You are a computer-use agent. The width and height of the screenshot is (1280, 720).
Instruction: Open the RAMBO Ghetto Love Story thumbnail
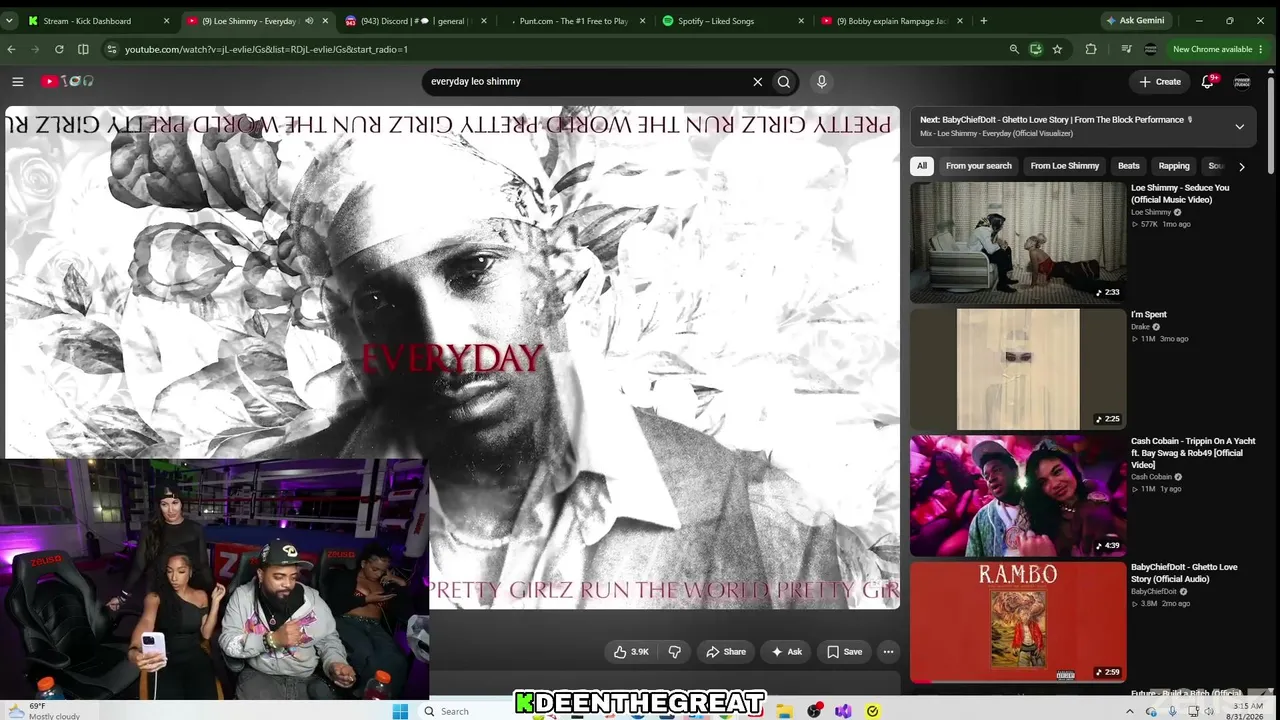1018,622
